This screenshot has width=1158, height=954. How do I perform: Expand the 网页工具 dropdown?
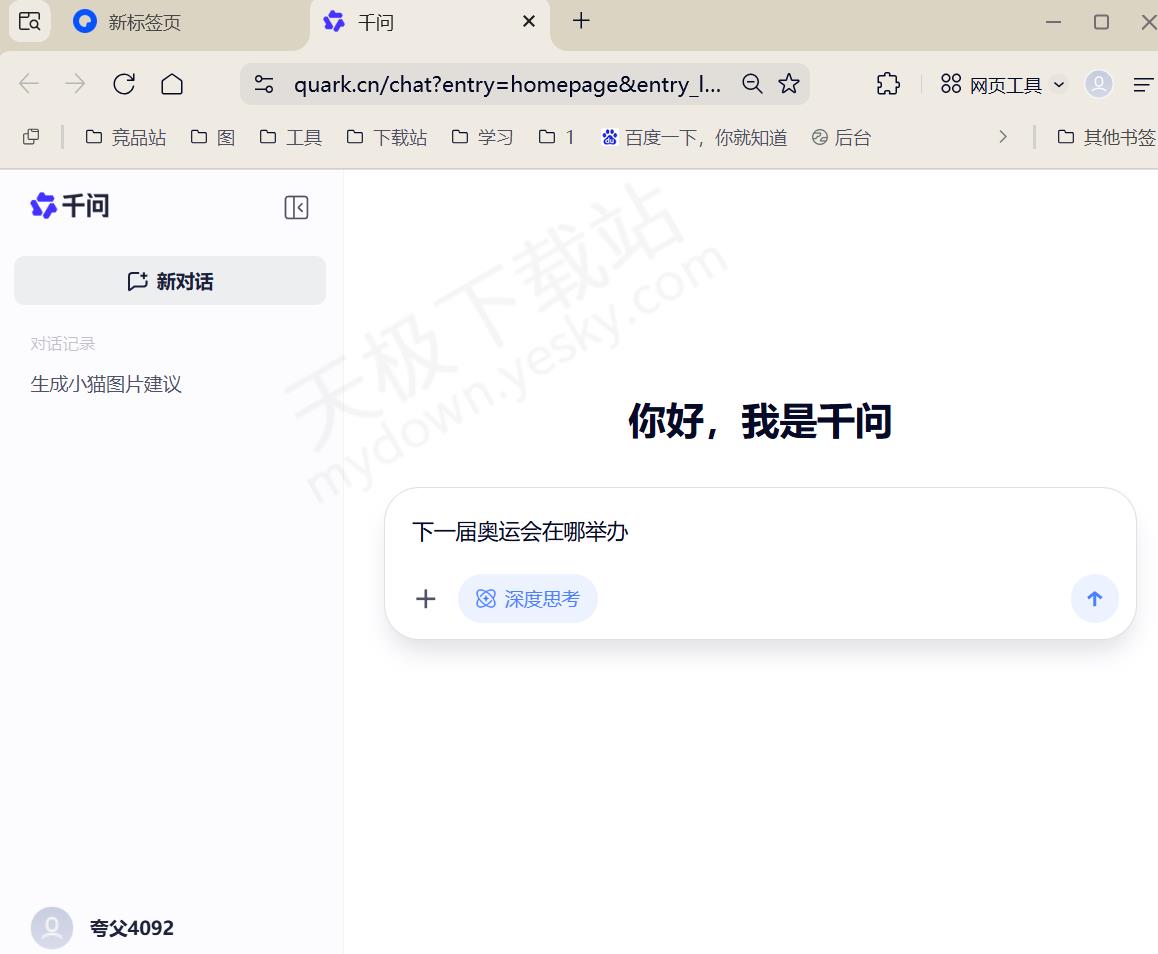[x=1004, y=85]
